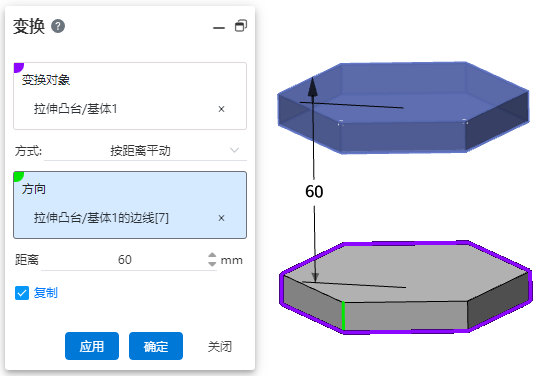This screenshot has width=542, height=376.
Task: Minimize the 变换 dialog panel
Action: point(219,28)
